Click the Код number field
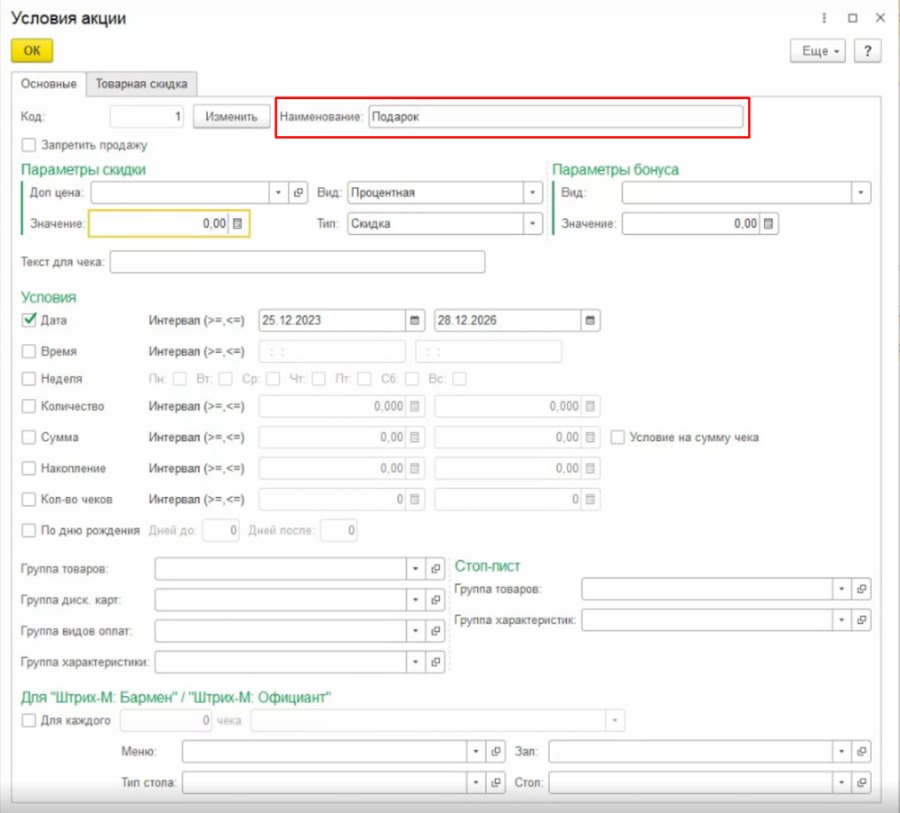Viewport: 900px width, 813px height. [147, 117]
